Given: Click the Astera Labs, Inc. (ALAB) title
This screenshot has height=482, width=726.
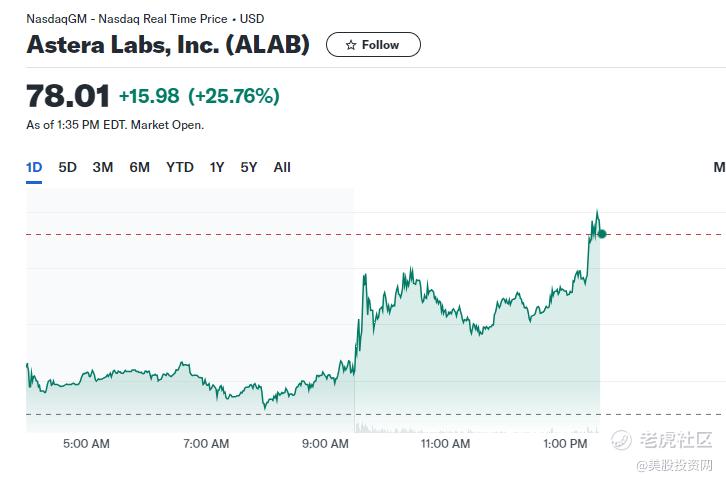Looking at the screenshot, I should click(x=168, y=45).
